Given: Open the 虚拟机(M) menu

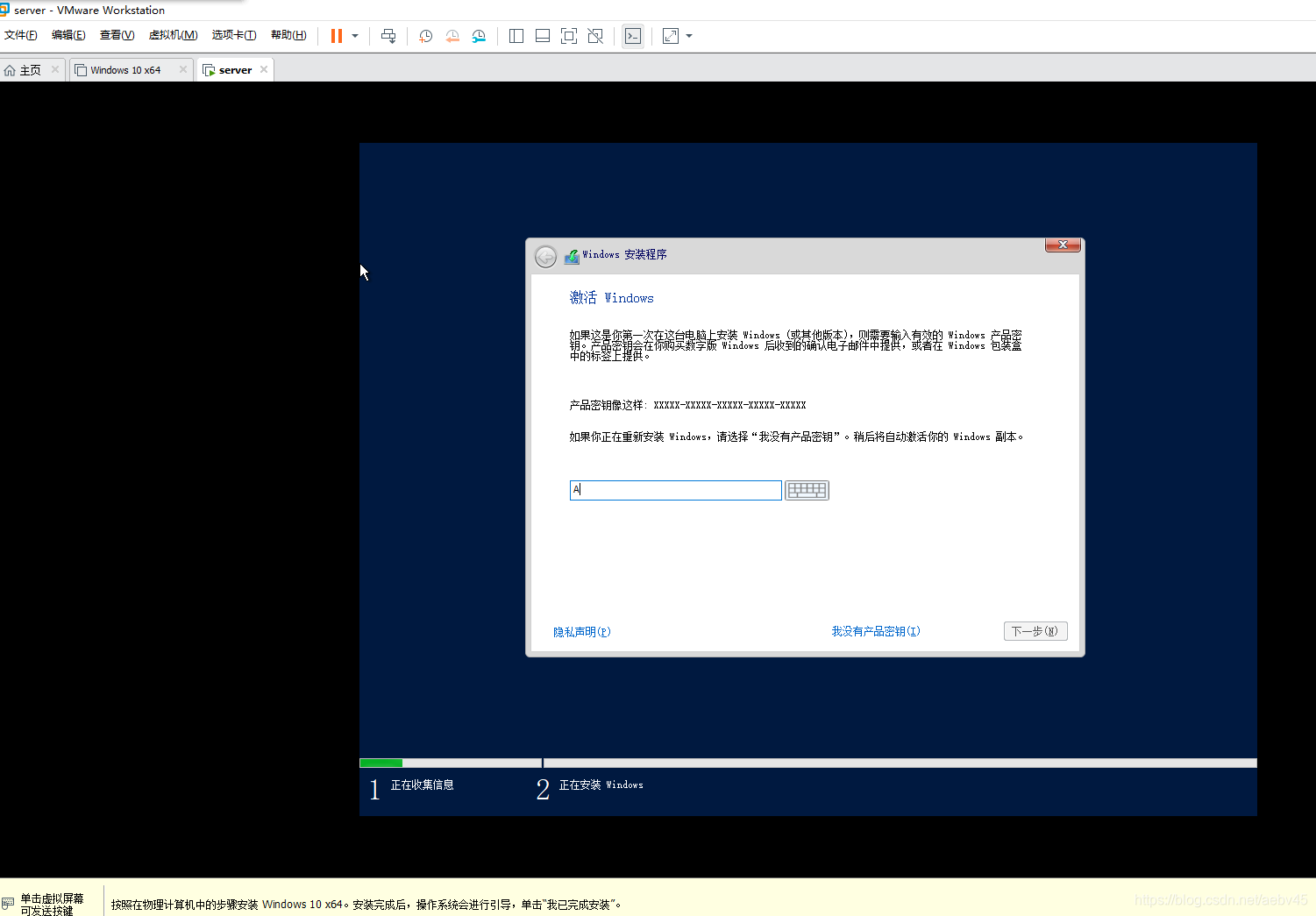Looking at the screenshot, I should click(x=173, y=35).
